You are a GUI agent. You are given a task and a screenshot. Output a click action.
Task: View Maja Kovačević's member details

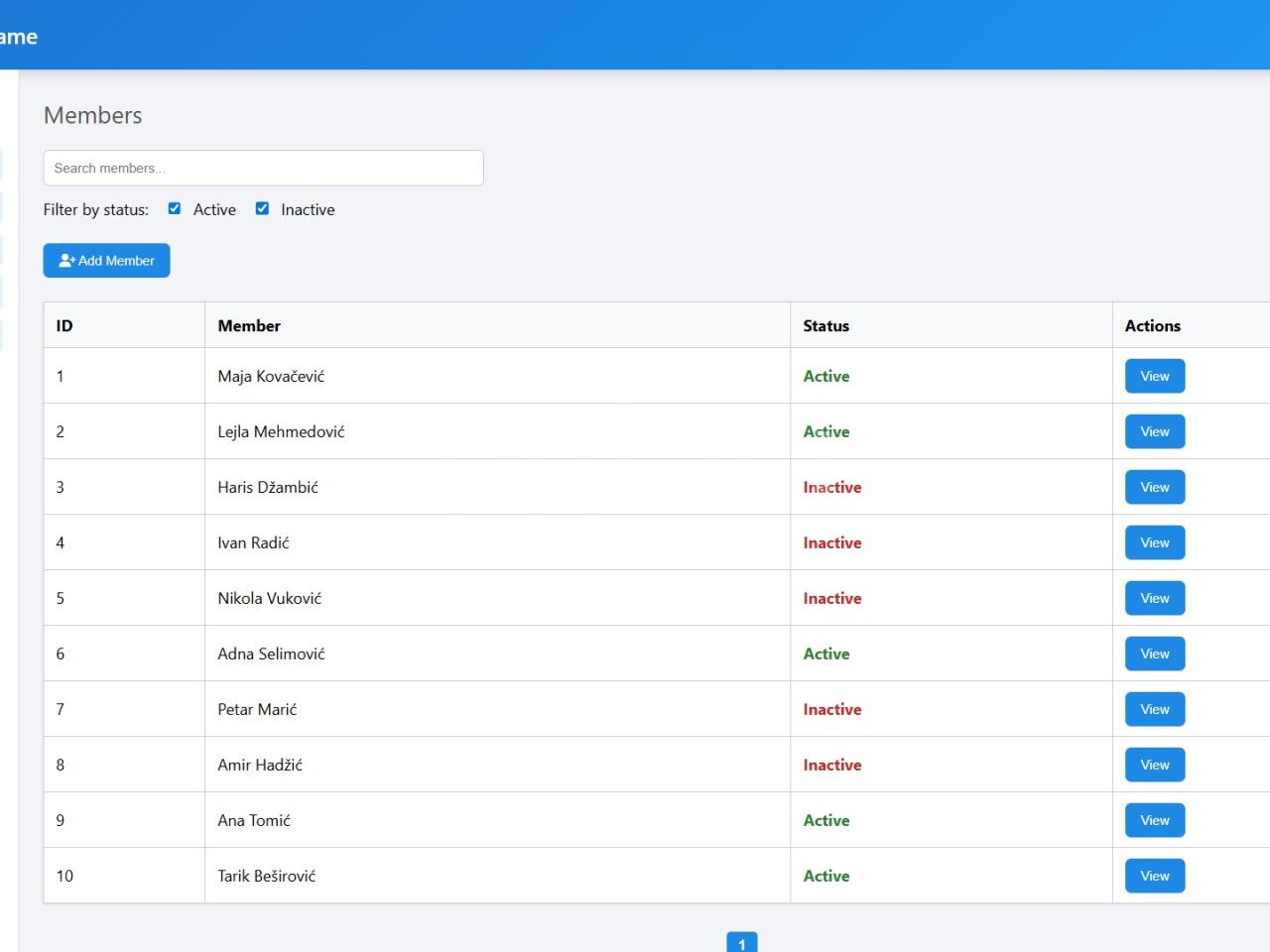click(1154, 377)
